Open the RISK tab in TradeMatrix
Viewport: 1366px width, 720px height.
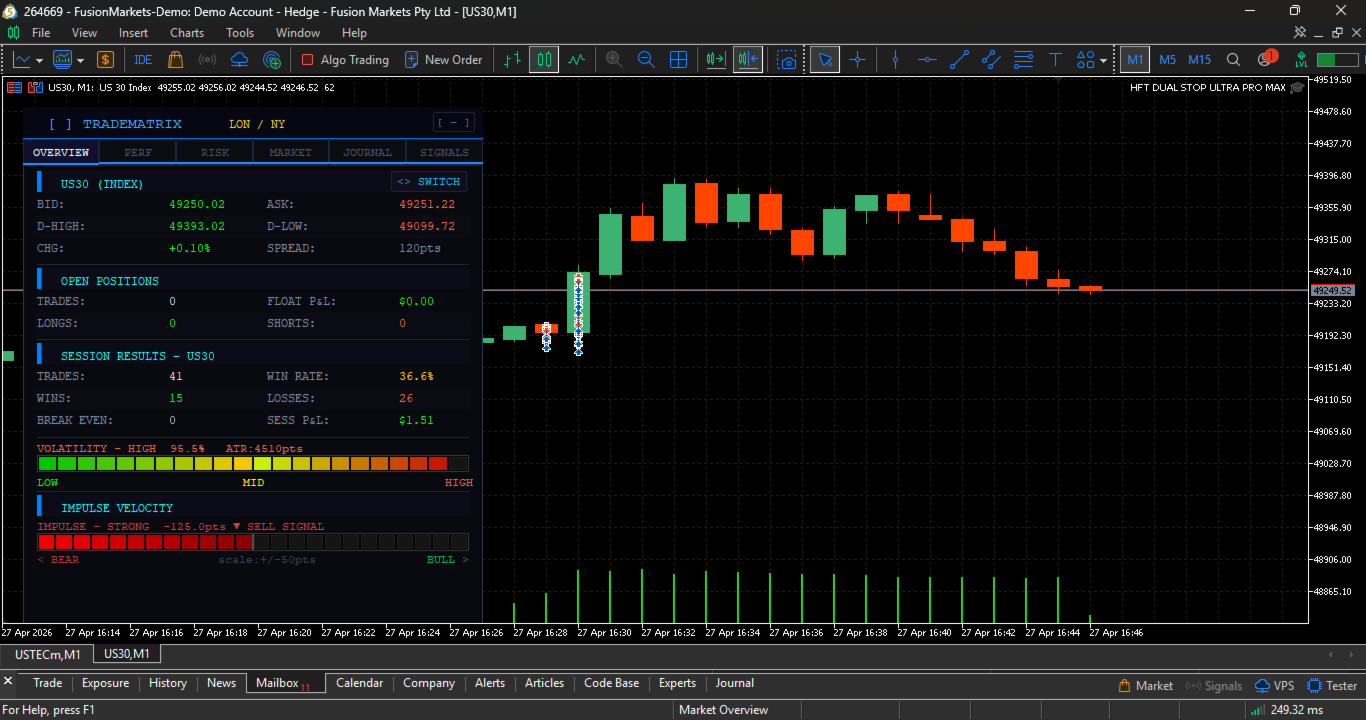click(215, 153)
